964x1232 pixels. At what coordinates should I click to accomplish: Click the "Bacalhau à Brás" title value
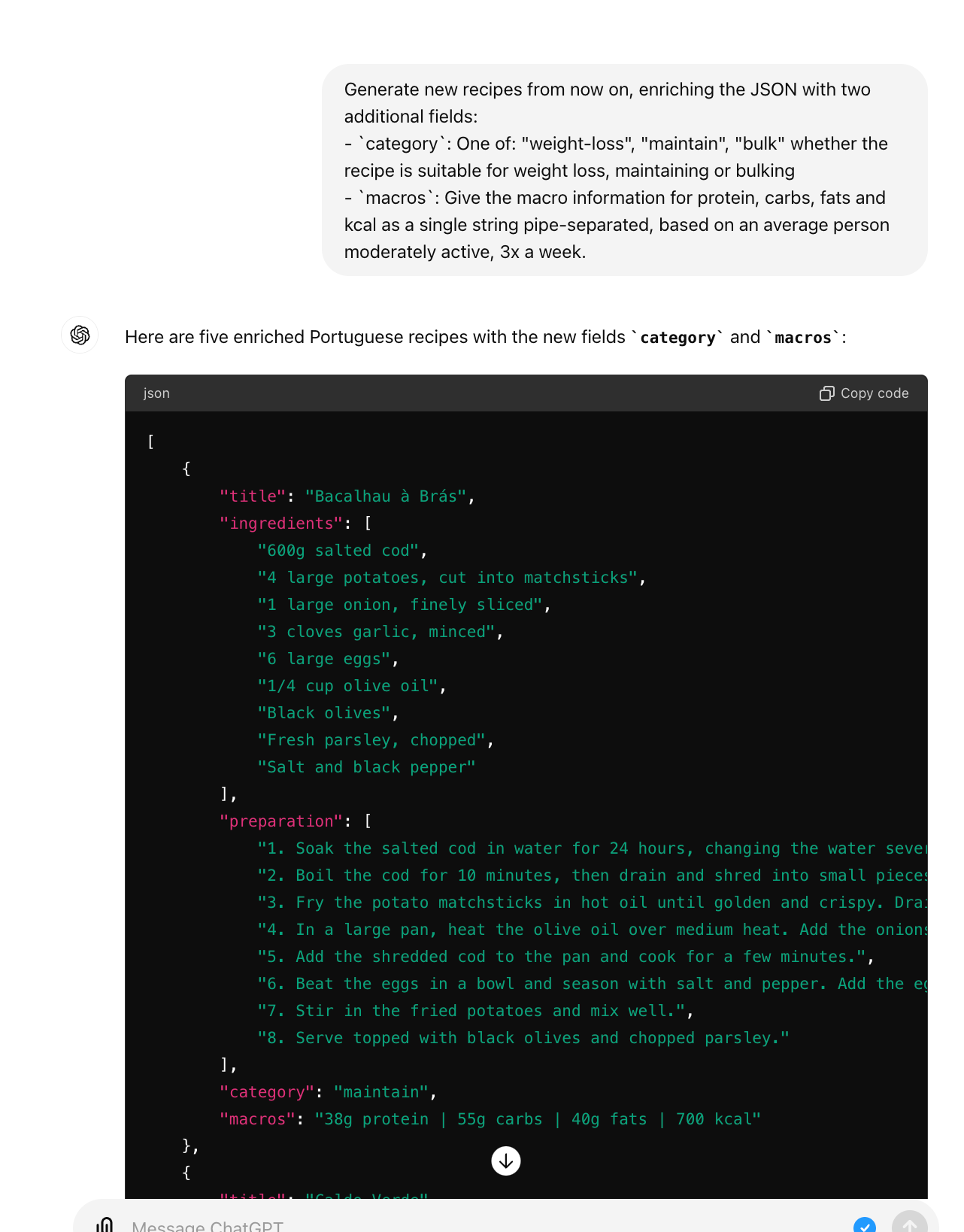[x=386, y=496]
